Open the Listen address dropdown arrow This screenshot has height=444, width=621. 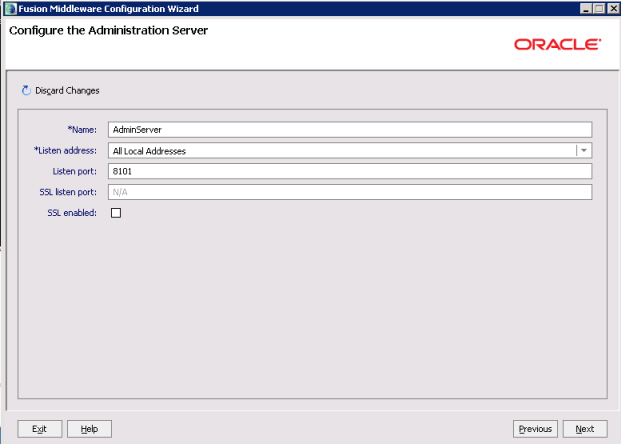click(584, 151)
